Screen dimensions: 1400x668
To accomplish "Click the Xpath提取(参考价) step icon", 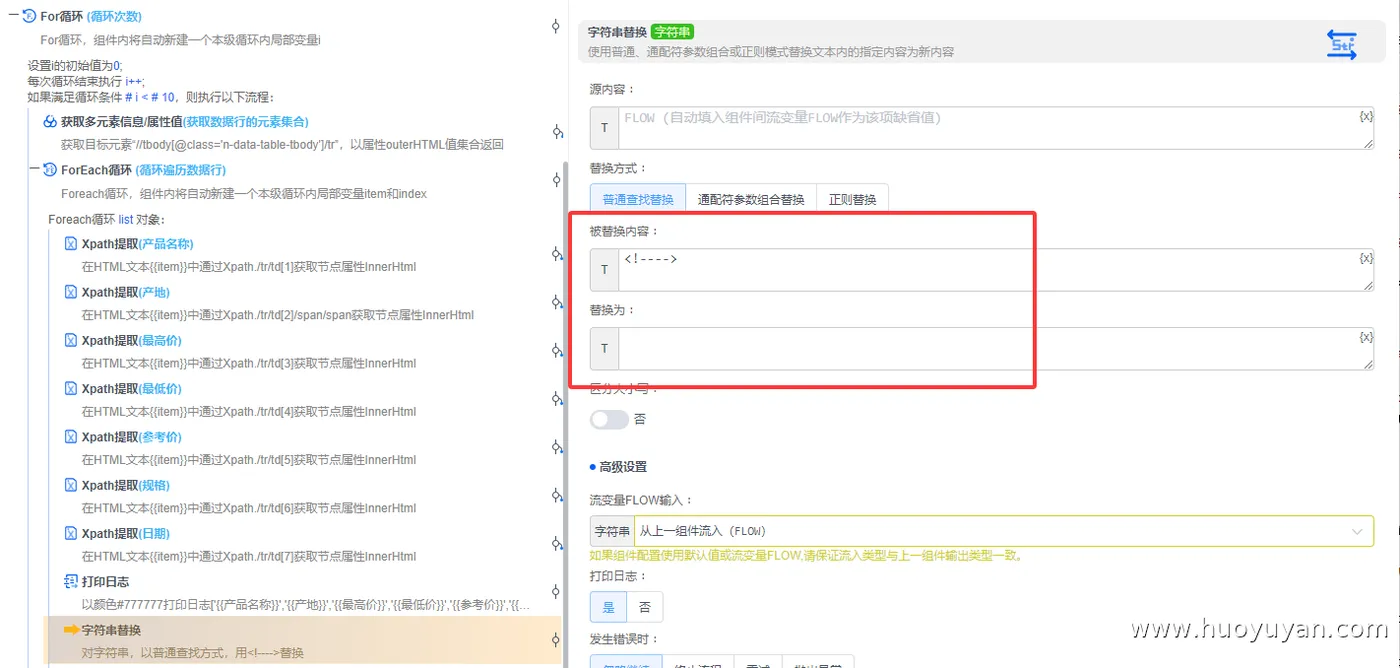I will (71, 436).
